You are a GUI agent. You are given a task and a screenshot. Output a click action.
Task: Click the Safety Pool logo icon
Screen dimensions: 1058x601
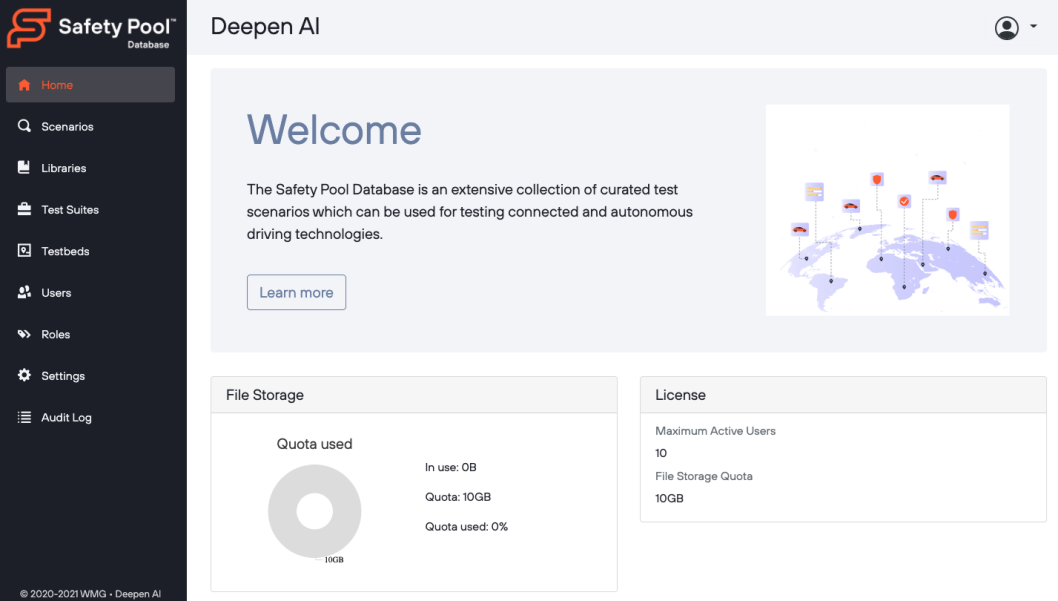28,28
